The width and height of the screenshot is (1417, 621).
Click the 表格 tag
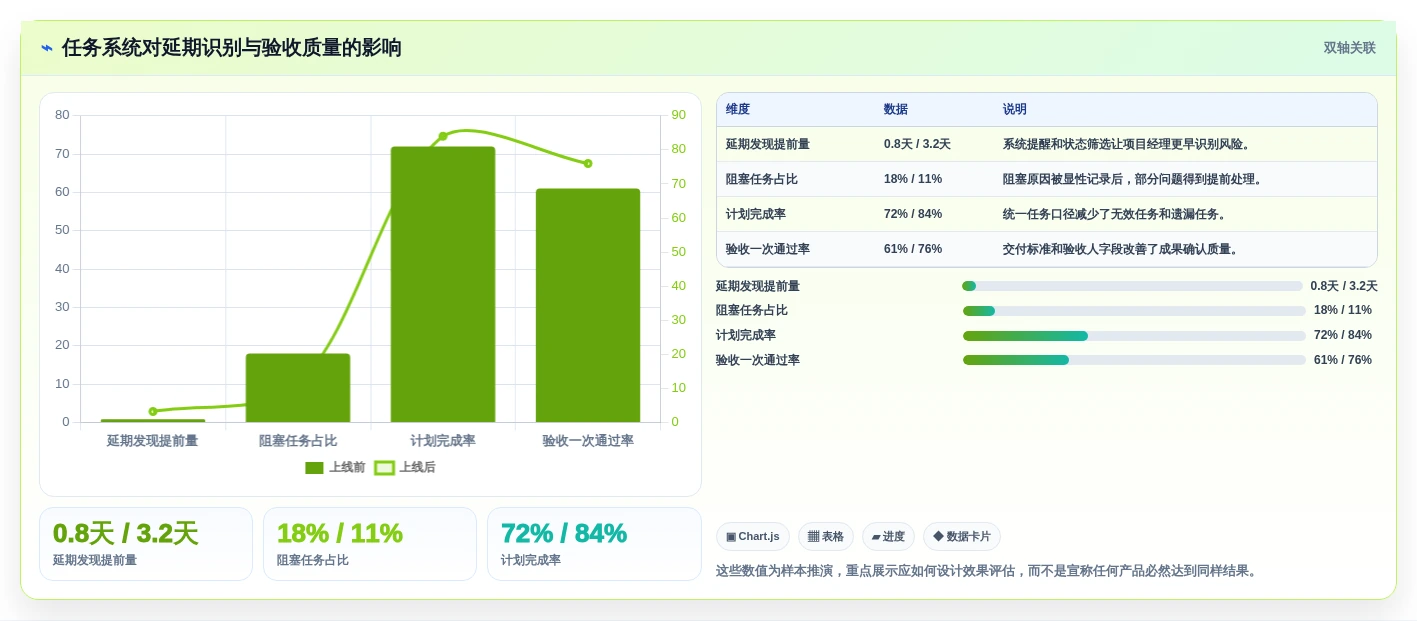826,537
